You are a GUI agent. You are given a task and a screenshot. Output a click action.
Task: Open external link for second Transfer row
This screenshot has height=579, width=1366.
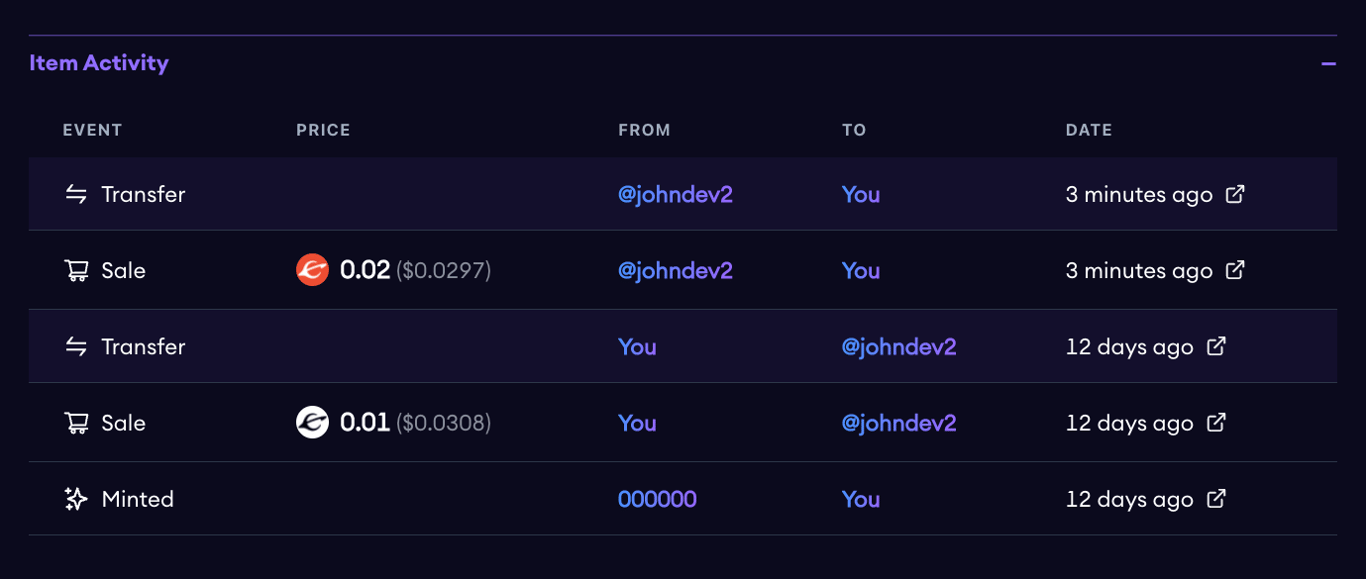[1216, 346]
